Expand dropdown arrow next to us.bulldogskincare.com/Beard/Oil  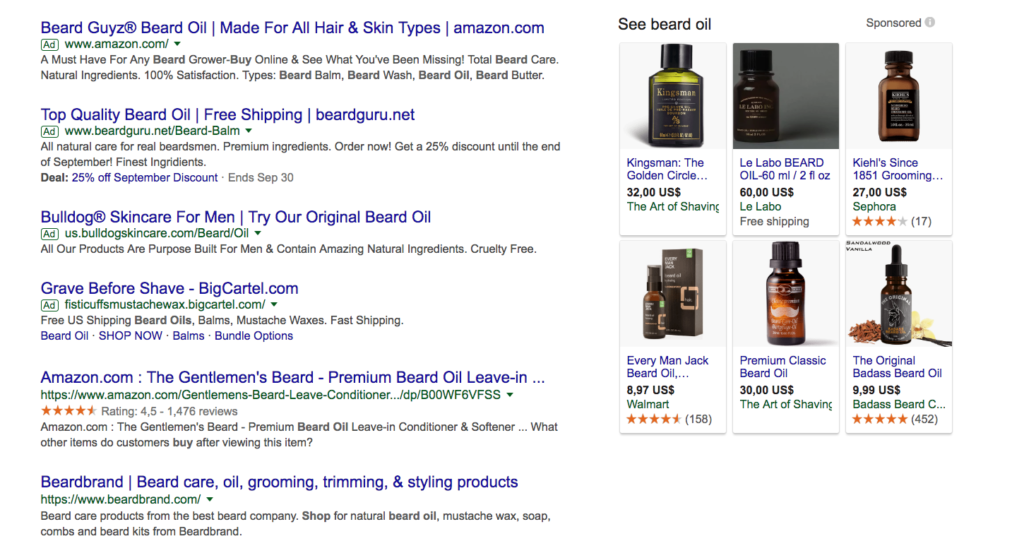click(258, 233)
